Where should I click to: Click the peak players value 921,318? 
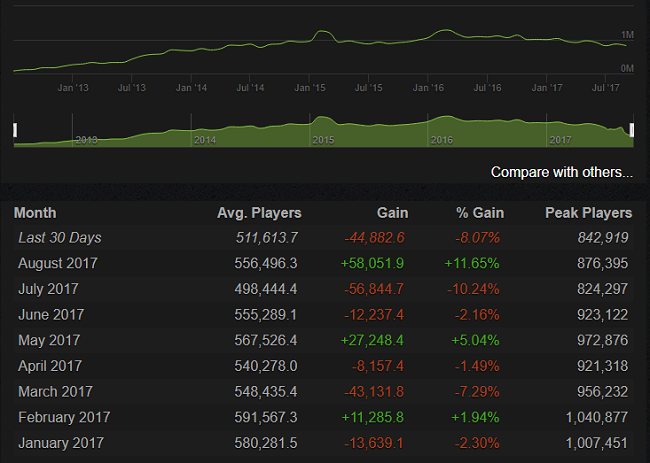pos(603,366)
